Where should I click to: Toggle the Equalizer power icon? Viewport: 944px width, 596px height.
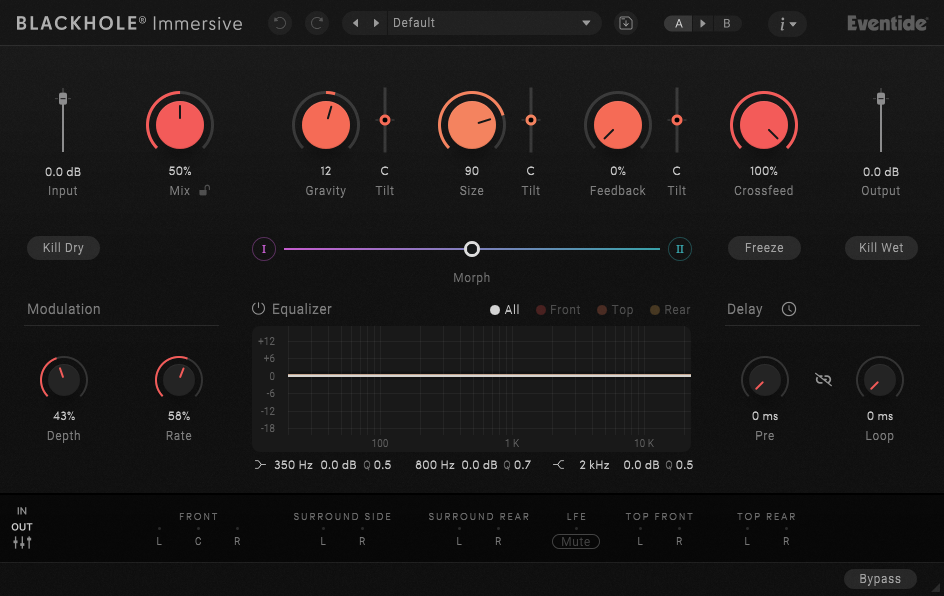tap(258, 309)
